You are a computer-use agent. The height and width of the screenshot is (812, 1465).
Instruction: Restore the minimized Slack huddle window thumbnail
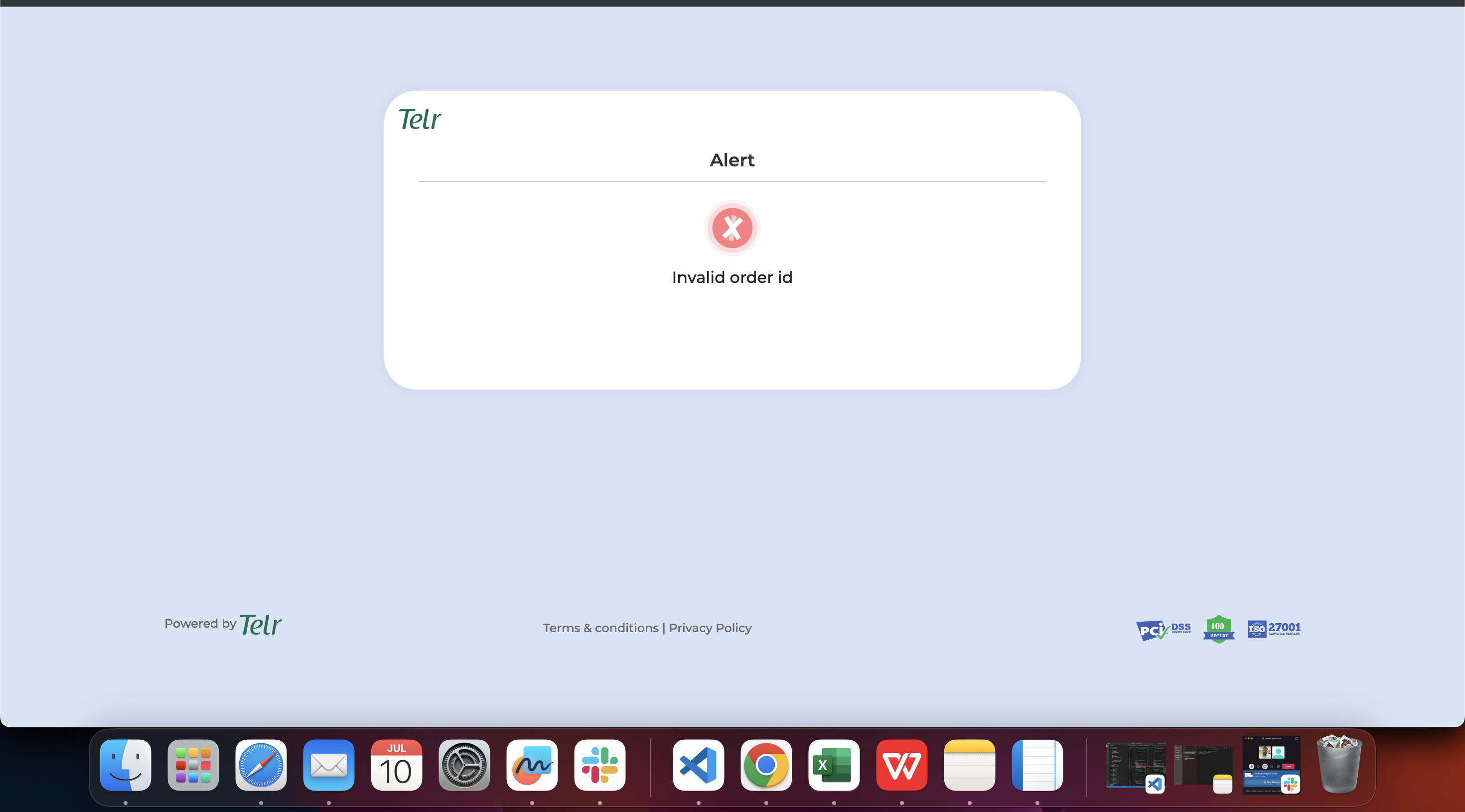[1271, 765]
